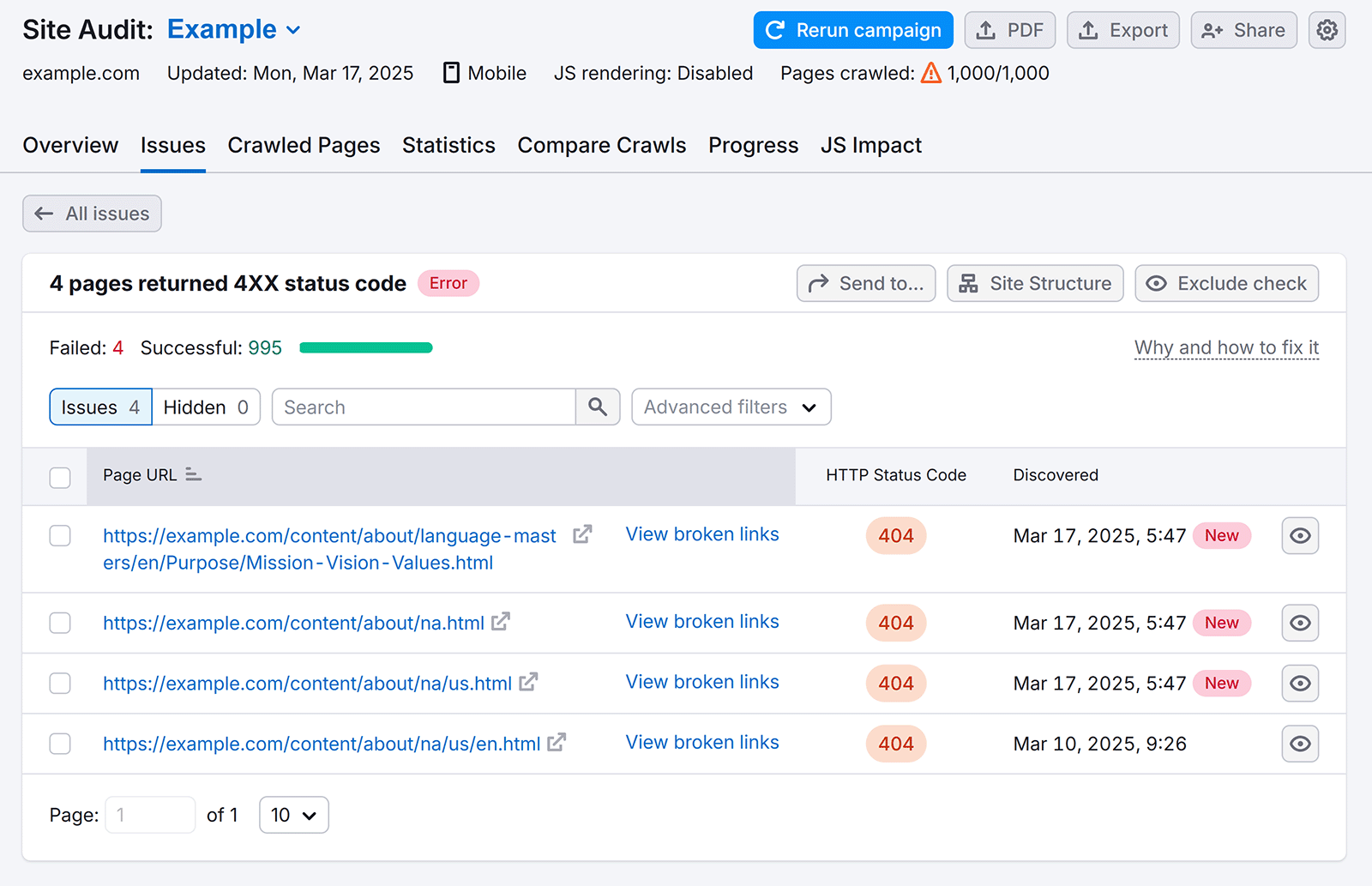Open the Compare Crawls tab
This screenshot has width=1372, height=886.
coord(601,145)
